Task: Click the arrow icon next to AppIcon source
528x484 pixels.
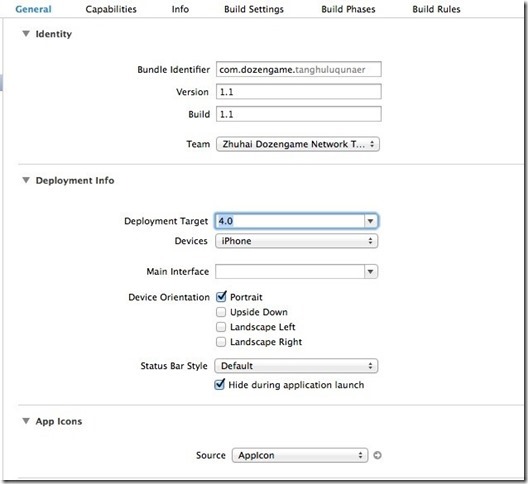Action: [x=377, y=455]
